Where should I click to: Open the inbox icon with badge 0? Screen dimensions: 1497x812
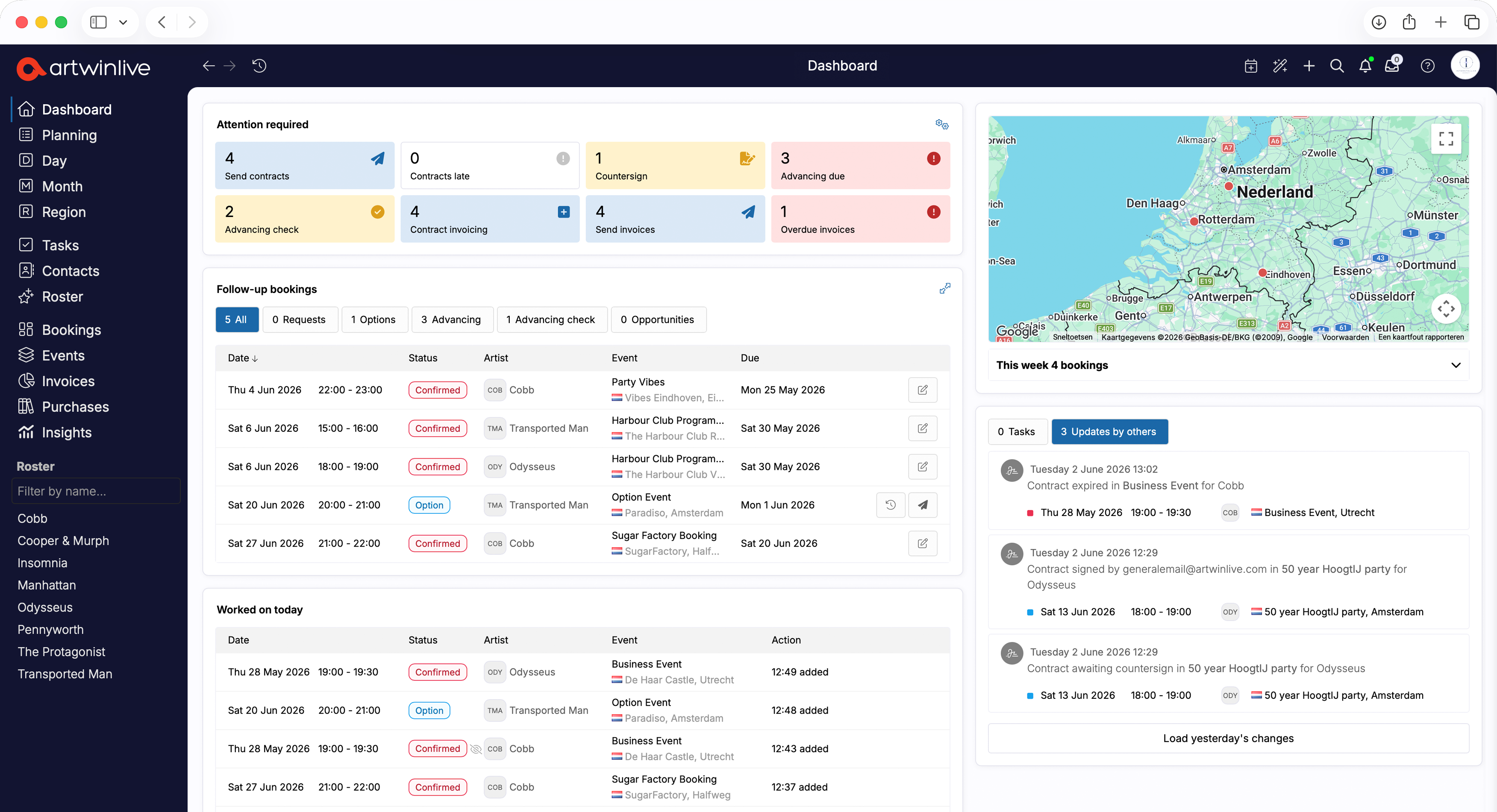1392,65
